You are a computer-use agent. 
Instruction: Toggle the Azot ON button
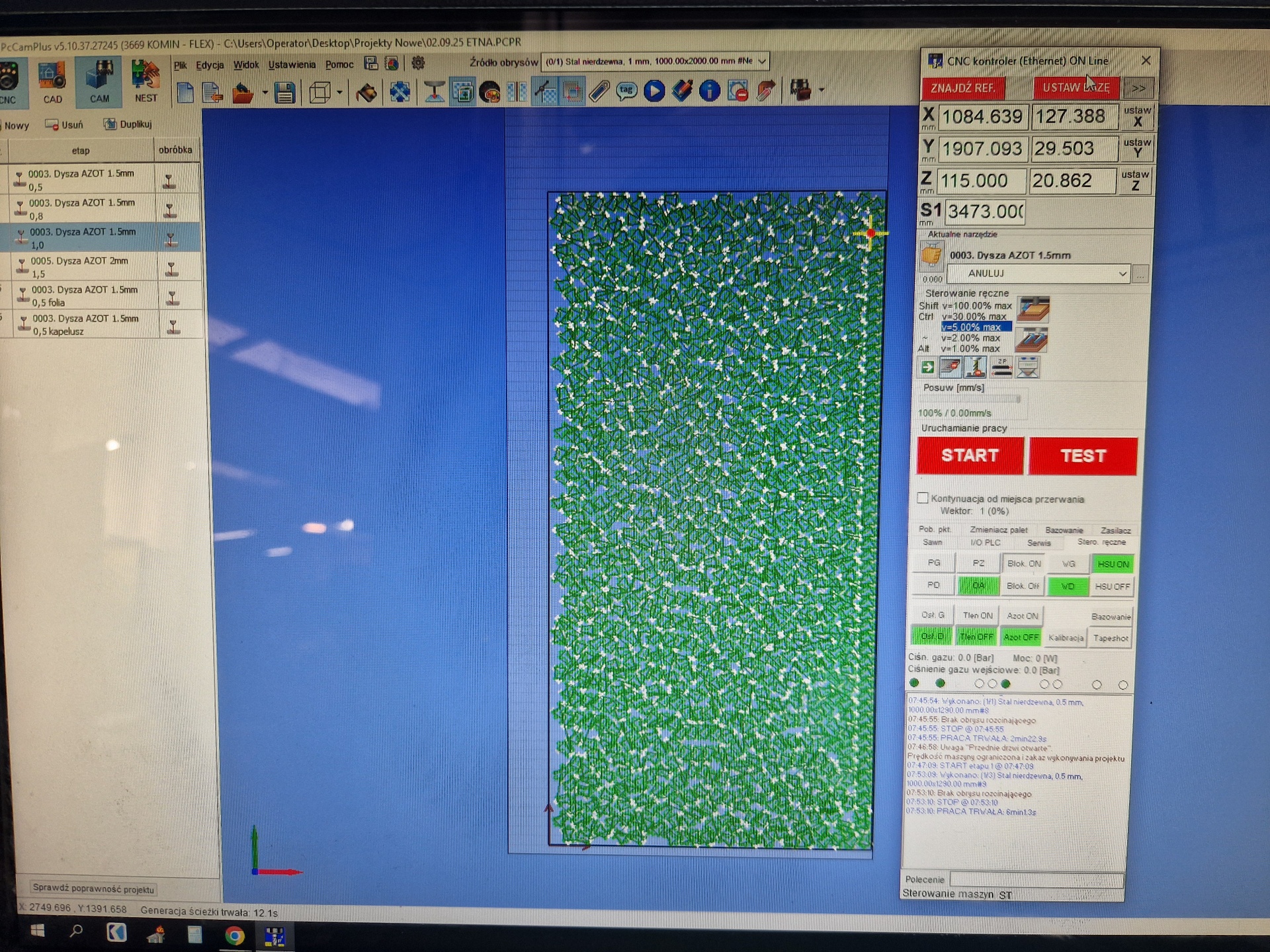pyautogui.click(x=1022, y=615)
